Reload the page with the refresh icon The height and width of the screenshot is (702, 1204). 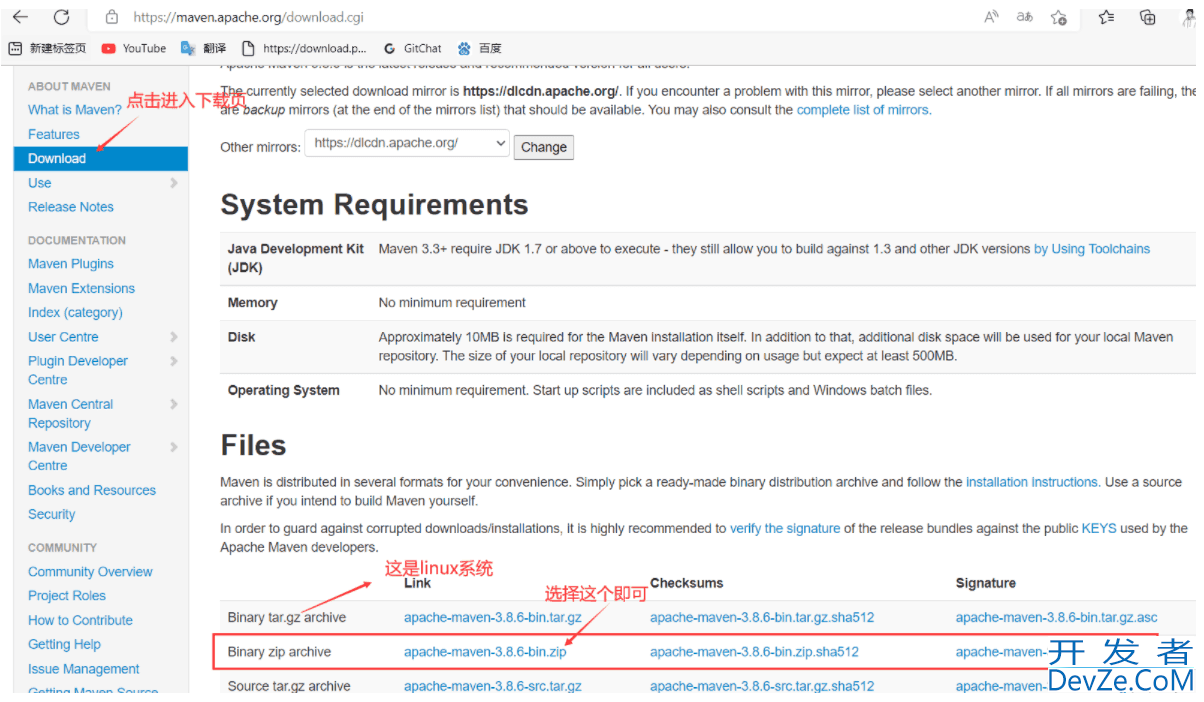click(62, 17)
